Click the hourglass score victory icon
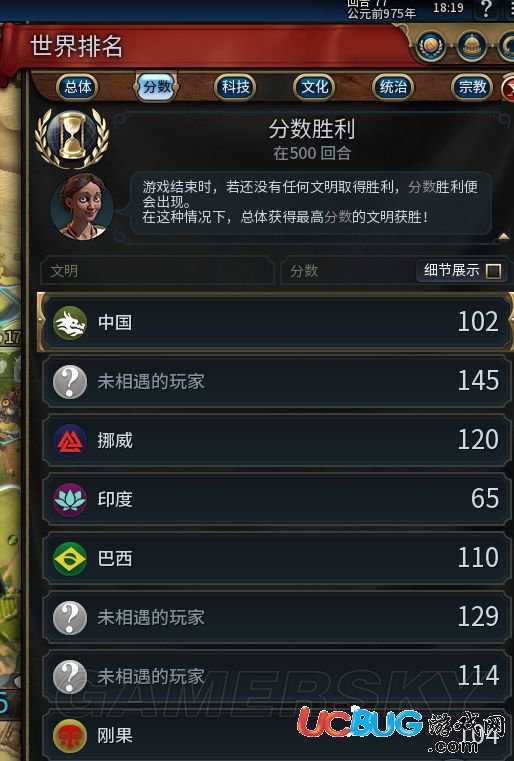Screen dimensions: 514x761 [x=72, y=138]
